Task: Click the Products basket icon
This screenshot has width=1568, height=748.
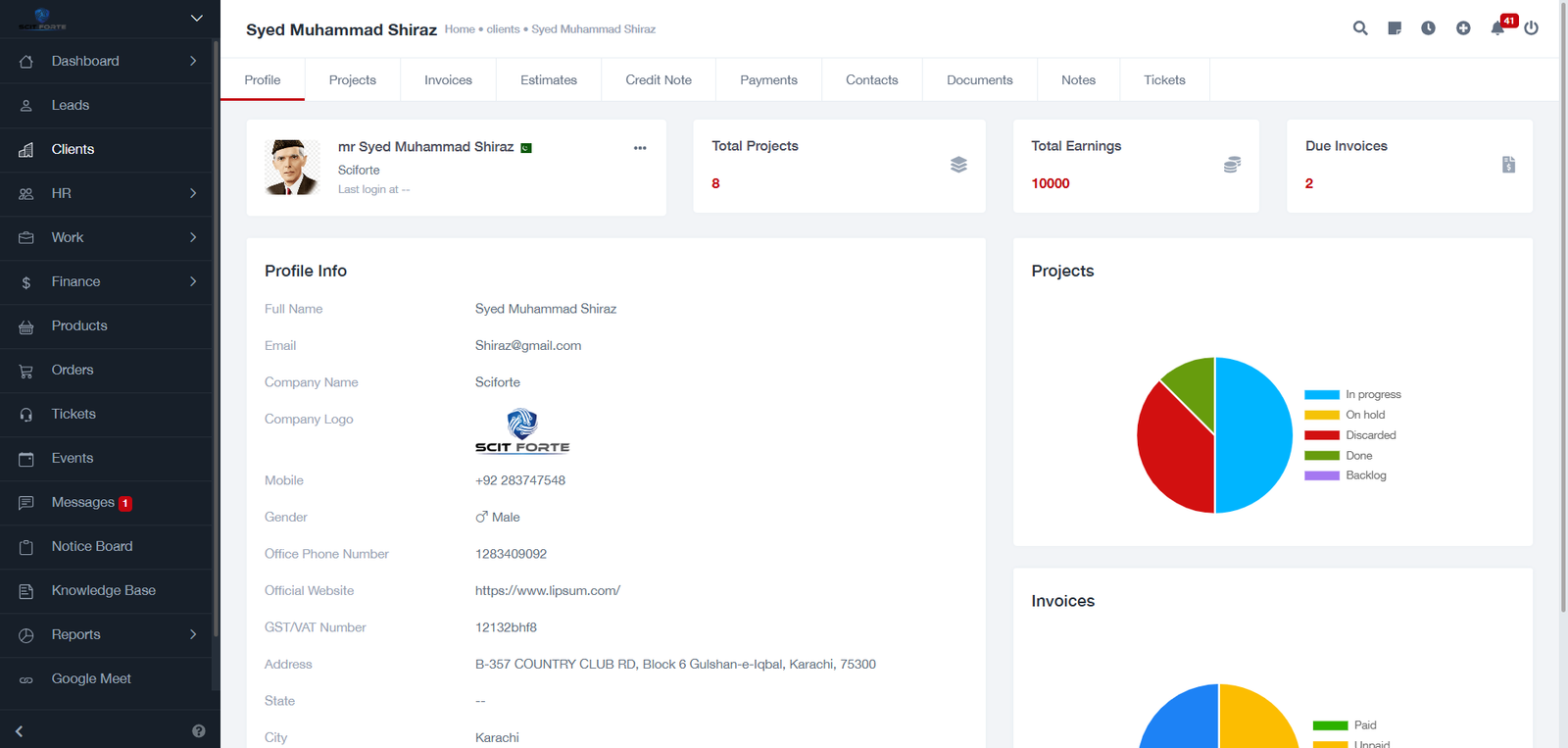Action: pos(26,326)
